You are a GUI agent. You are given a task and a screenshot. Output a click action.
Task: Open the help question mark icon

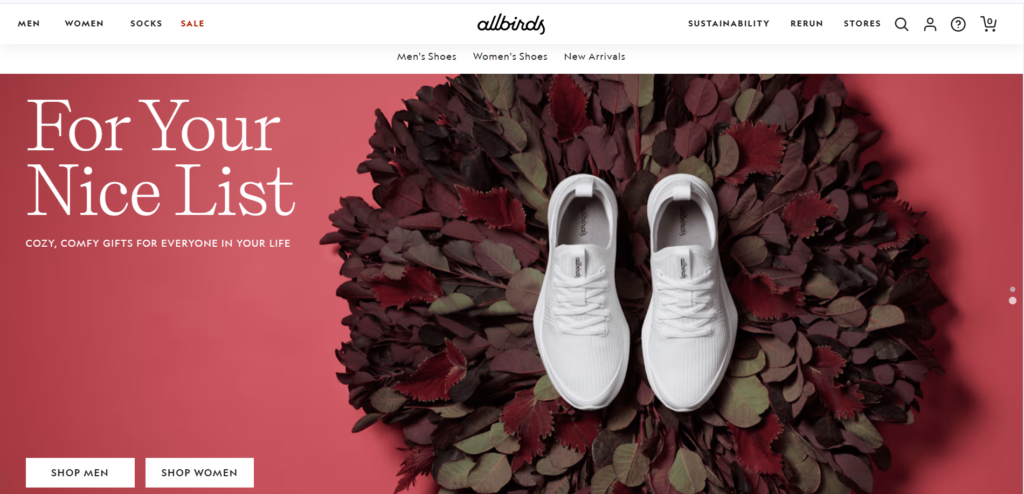[958, 24]
